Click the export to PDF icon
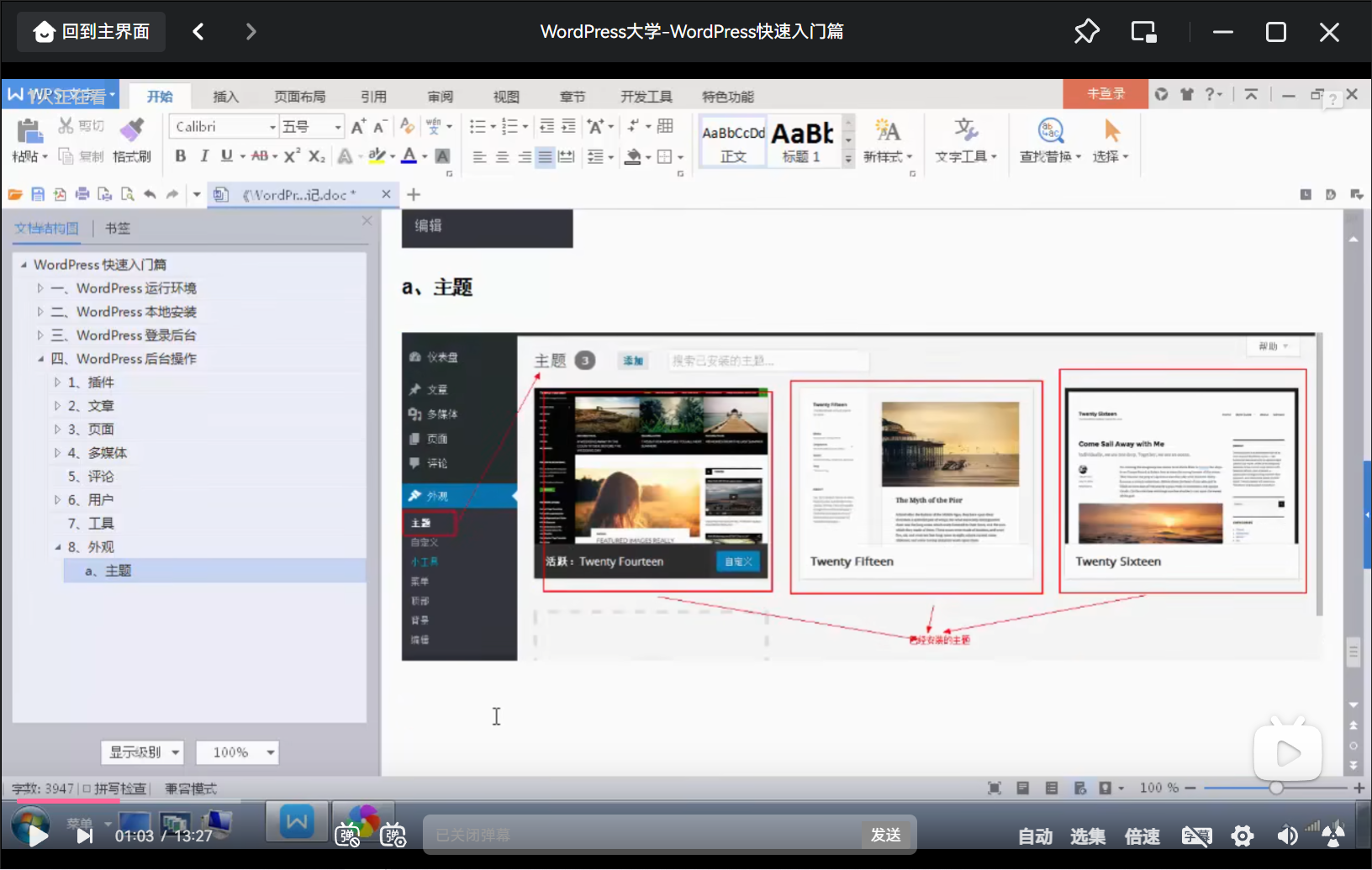Image resolution: width=1372 pixels, height=870 pixels. 60,194
